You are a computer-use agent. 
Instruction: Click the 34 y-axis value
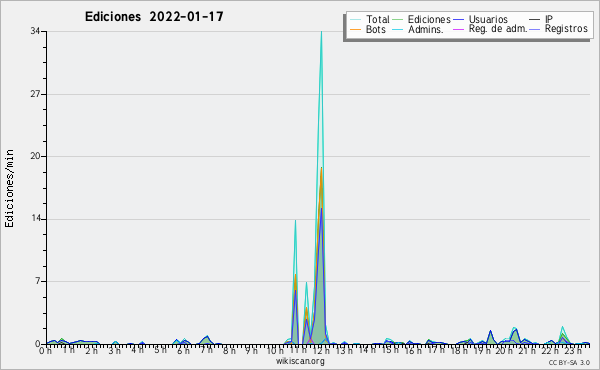click(x=36, y=31)
